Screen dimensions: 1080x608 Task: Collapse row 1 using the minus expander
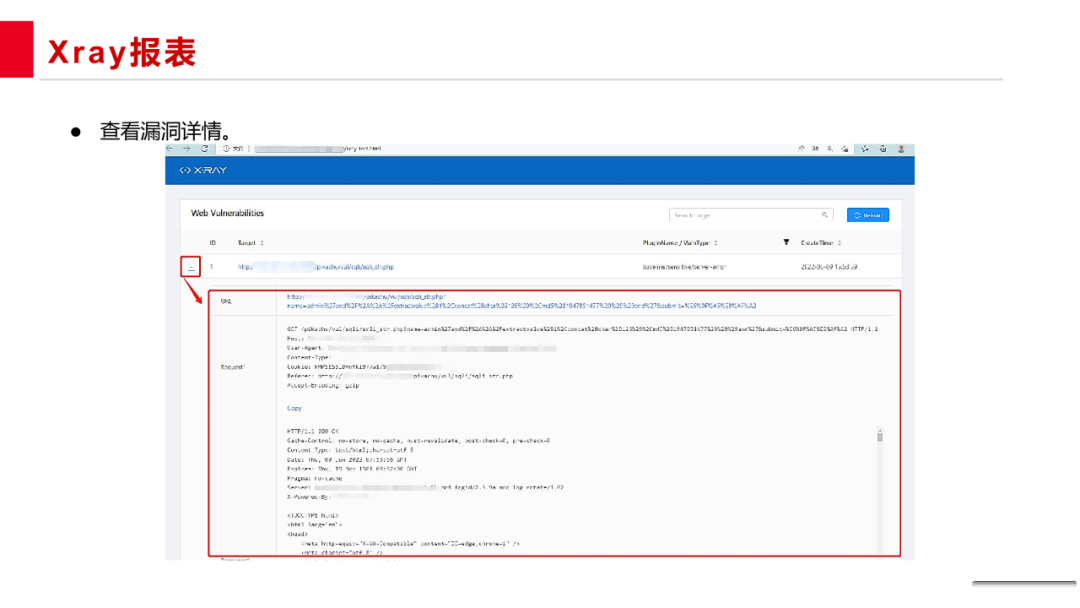(x=191, y=267)
